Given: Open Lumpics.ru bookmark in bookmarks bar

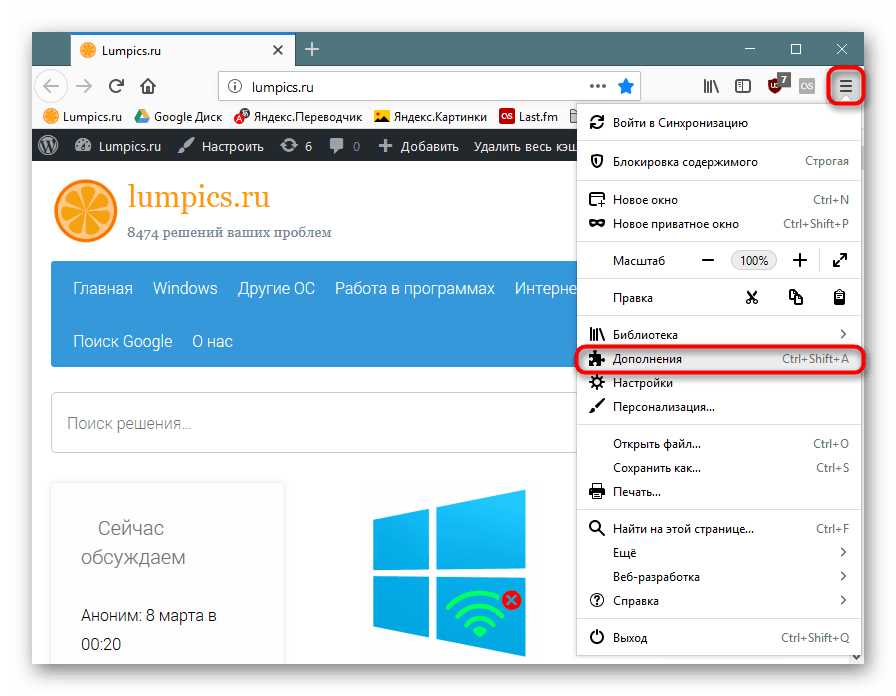Looking at the screenshot, I should 83,117.
